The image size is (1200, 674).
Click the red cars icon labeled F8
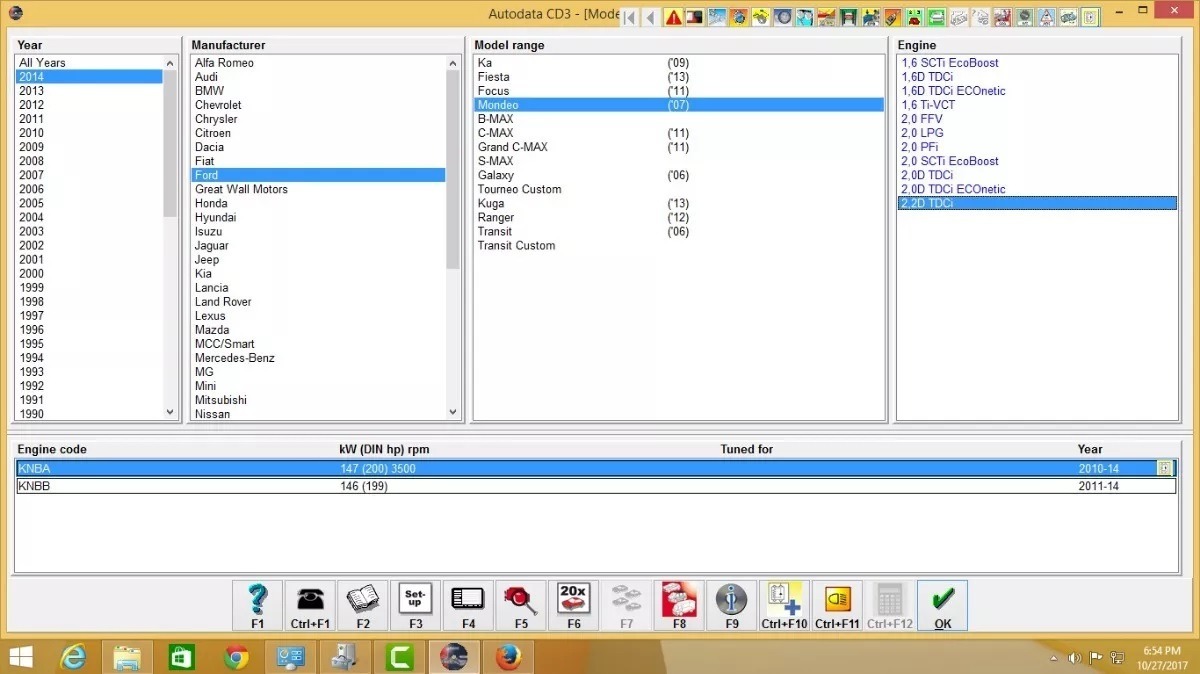679,606
